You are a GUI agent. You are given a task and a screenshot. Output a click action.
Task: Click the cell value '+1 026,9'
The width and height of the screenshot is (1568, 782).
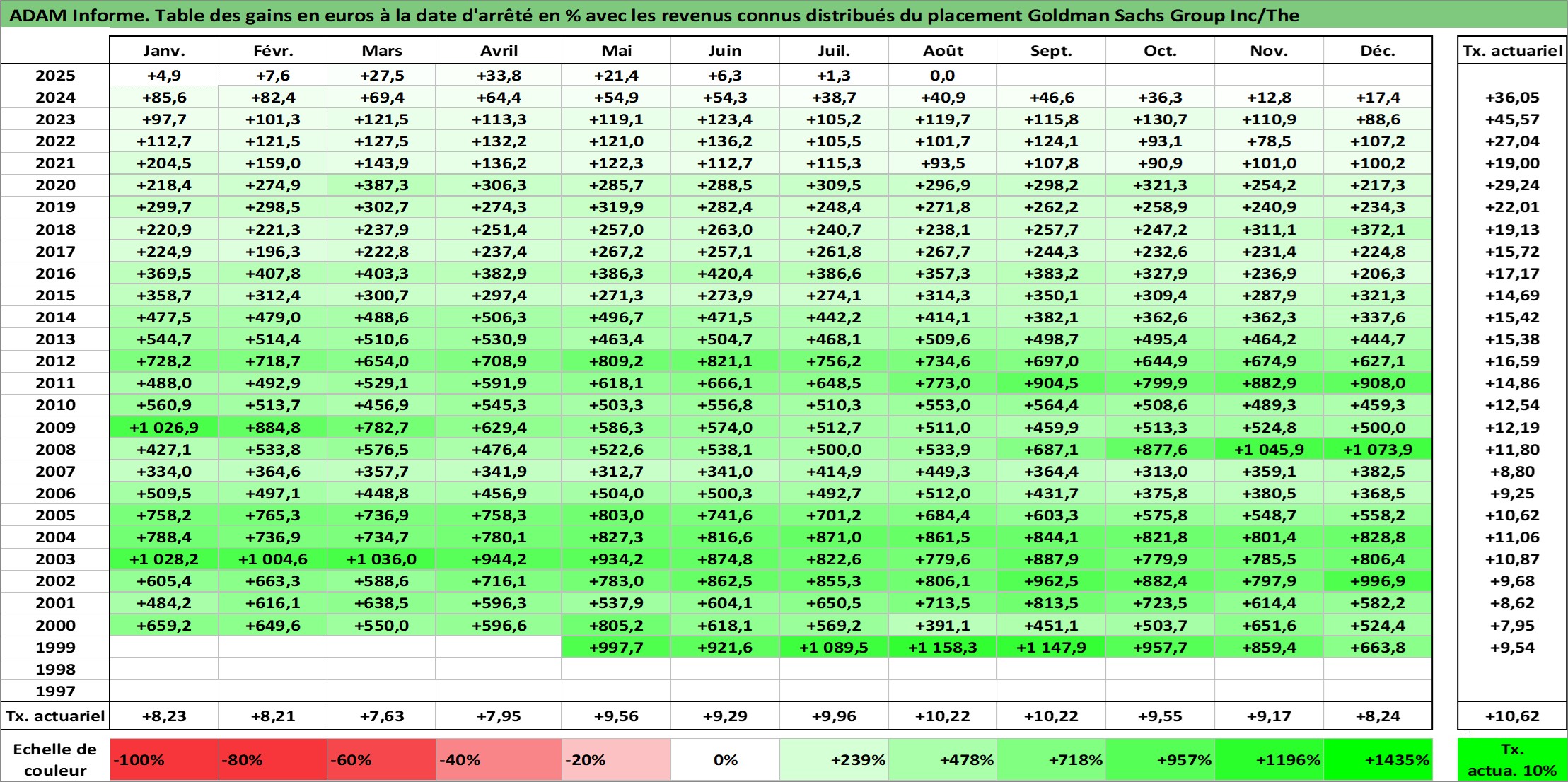pos(164,427)
